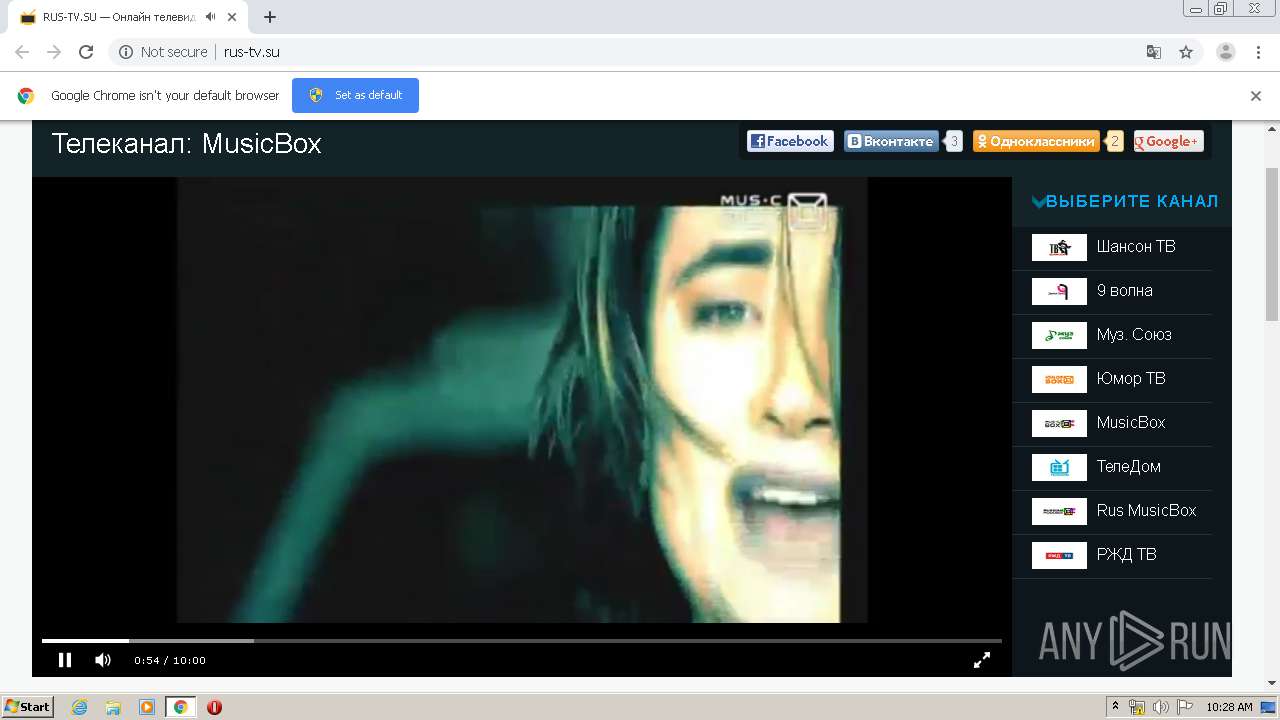
Task: Click the 9 волна channel logo
Action: click(1059, 291)
